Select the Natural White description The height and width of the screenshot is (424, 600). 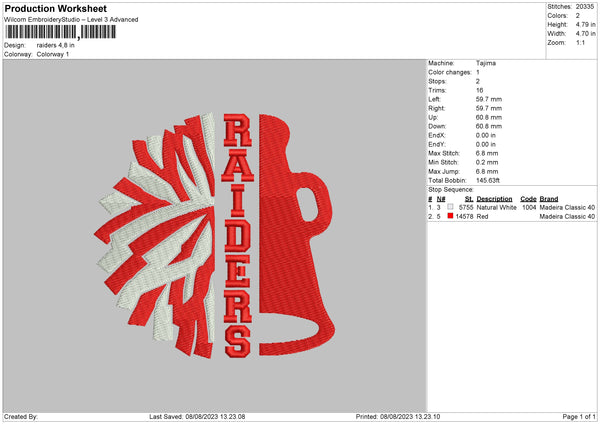click(496, 207)
